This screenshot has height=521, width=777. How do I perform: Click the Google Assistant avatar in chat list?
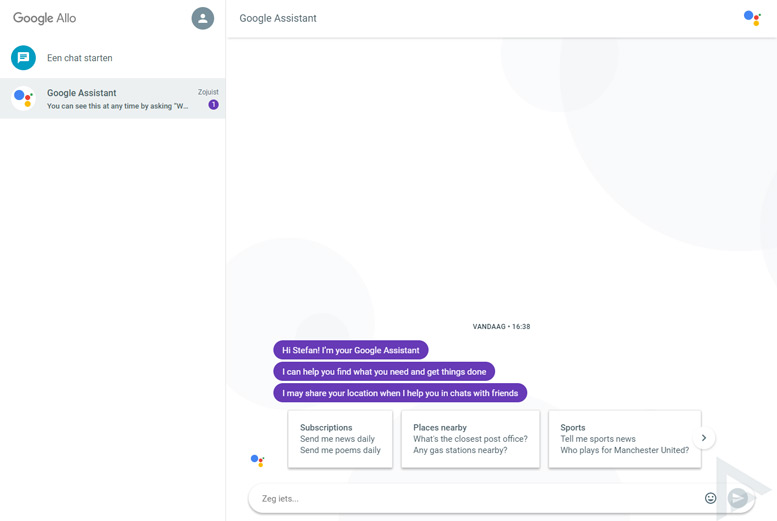click(23, 98)
